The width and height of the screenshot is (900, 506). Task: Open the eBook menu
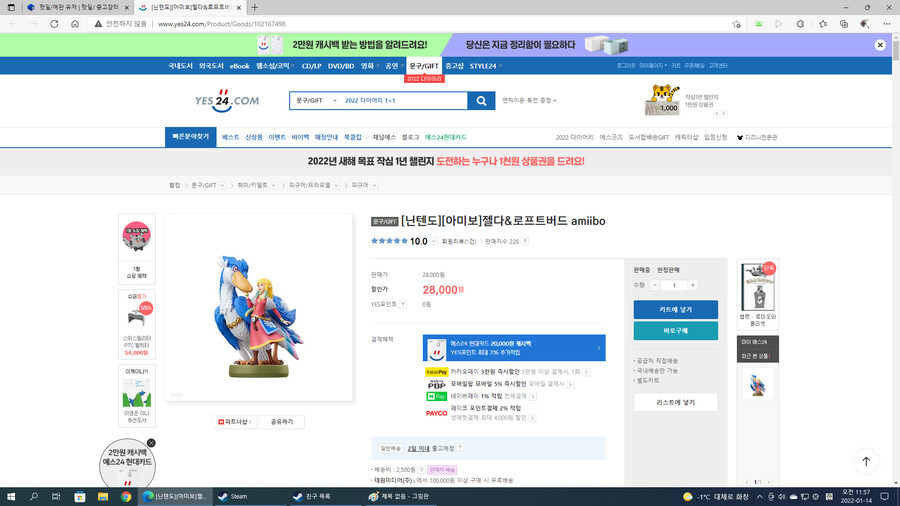[239, 66]
